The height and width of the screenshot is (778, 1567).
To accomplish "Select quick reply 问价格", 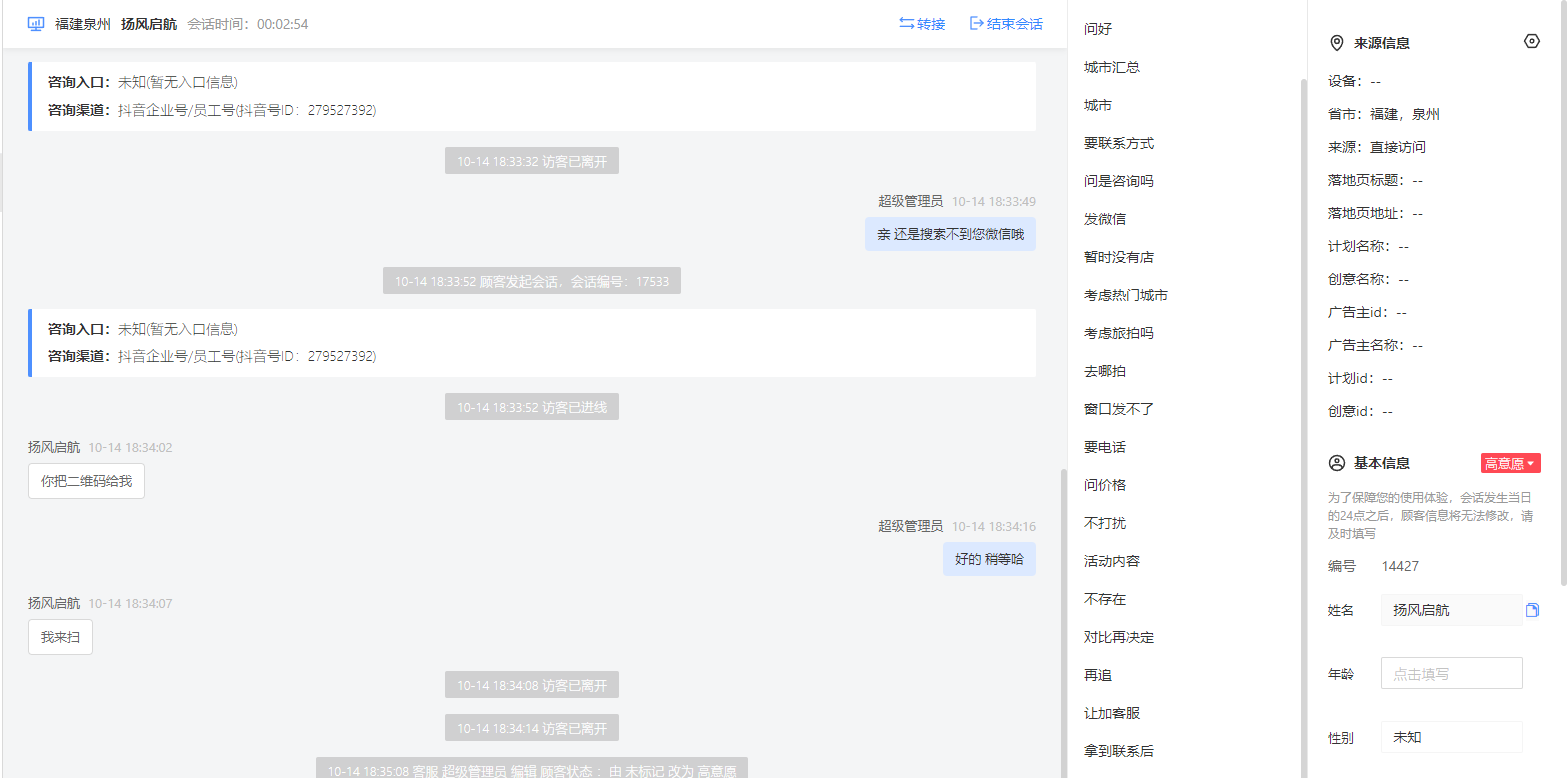I will click(1105, 485).
